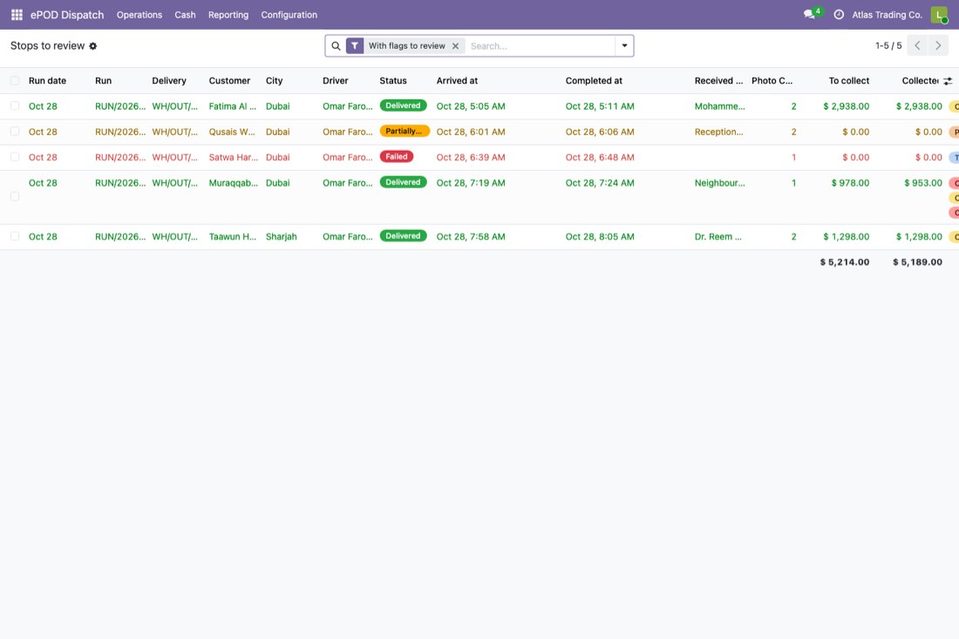Go to previous page of records
The width and height of the screenshot is (959, 639).
917,46
